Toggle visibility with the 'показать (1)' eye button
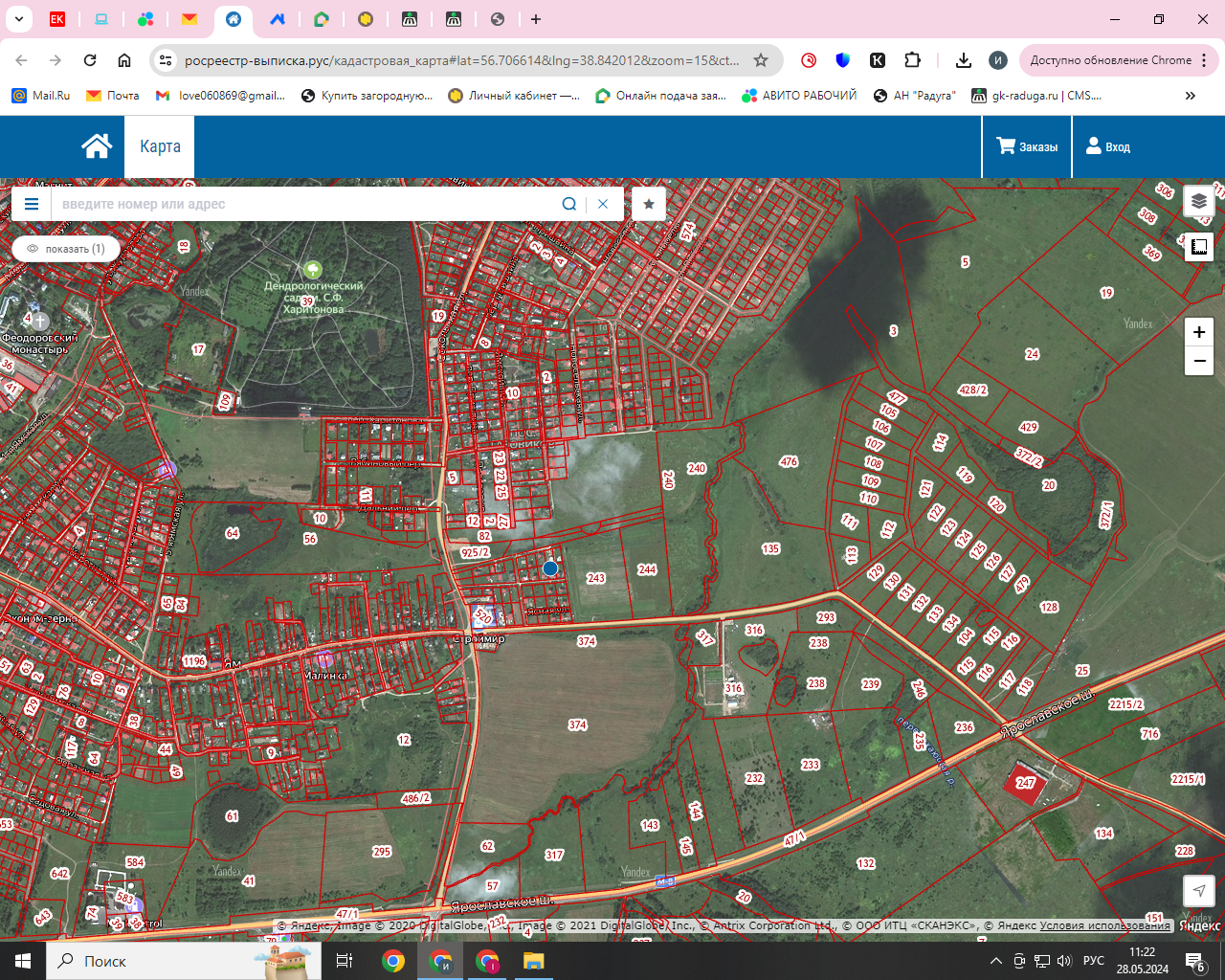Viewport: 1225px width, 980px height. point(66,249)
